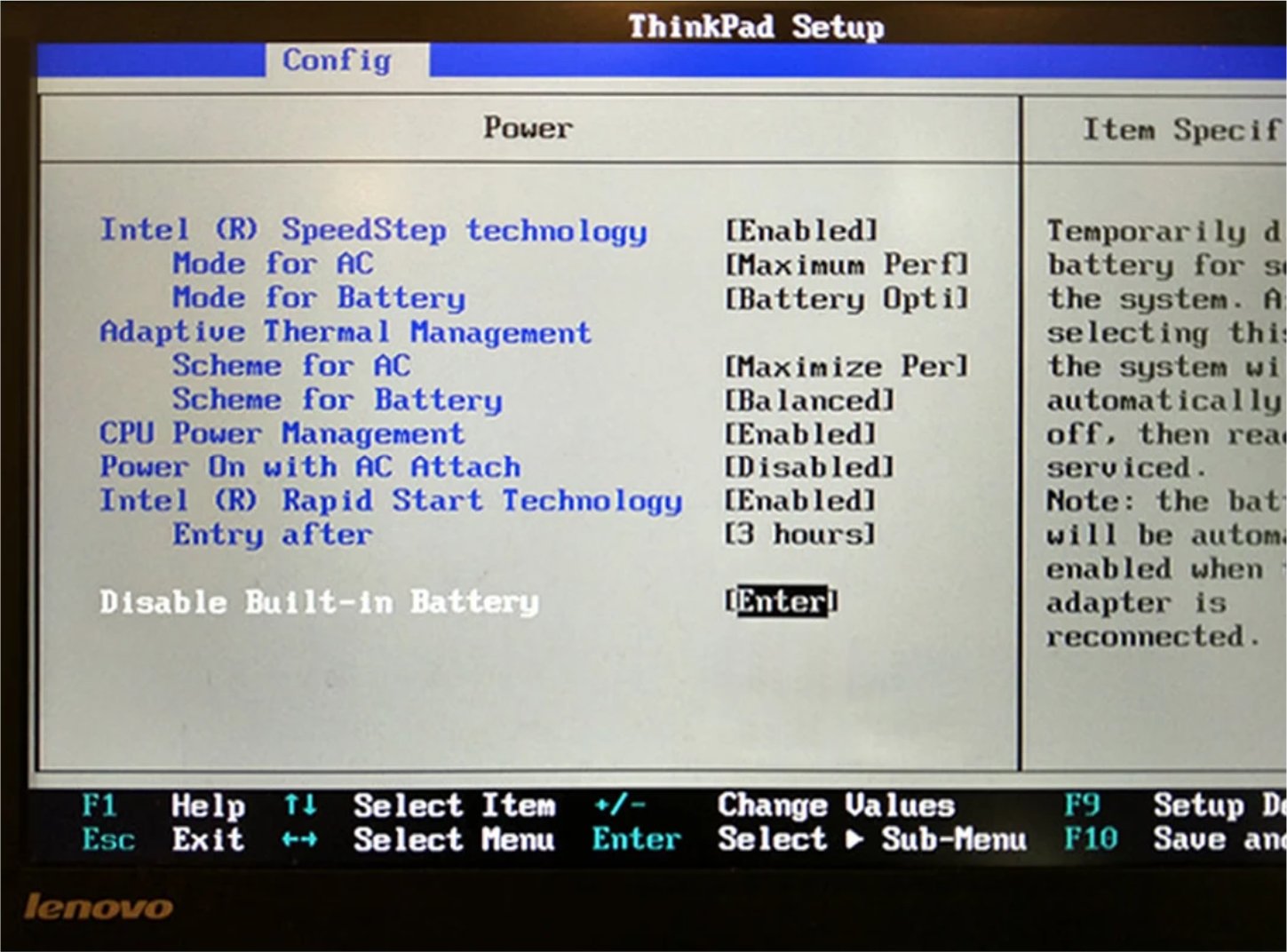The height and width of the screenshot is (952, 1287).
Task: Select CPU Power Management setting
Action: (282, 433)
